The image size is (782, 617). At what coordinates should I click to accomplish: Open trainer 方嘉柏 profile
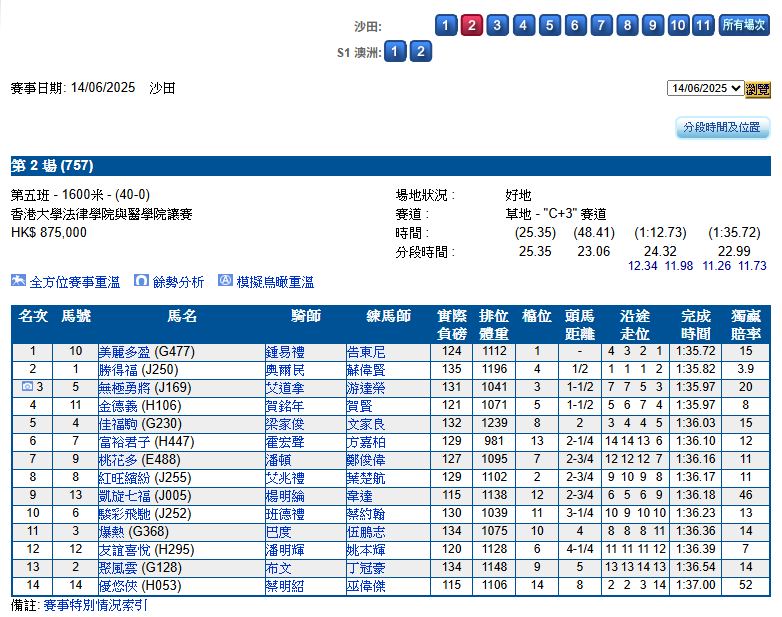coord(366,442)
